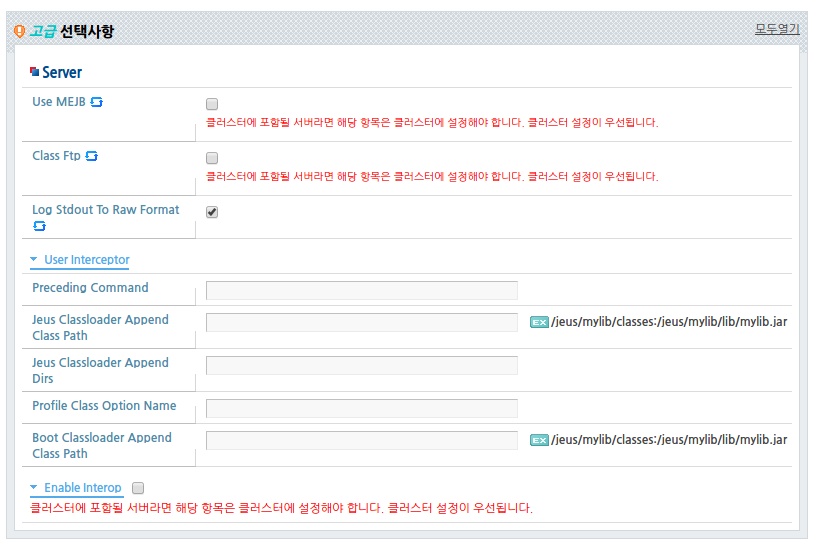Click the Server heading text
This screenshot has width=816, height=543.
point(62,72)
